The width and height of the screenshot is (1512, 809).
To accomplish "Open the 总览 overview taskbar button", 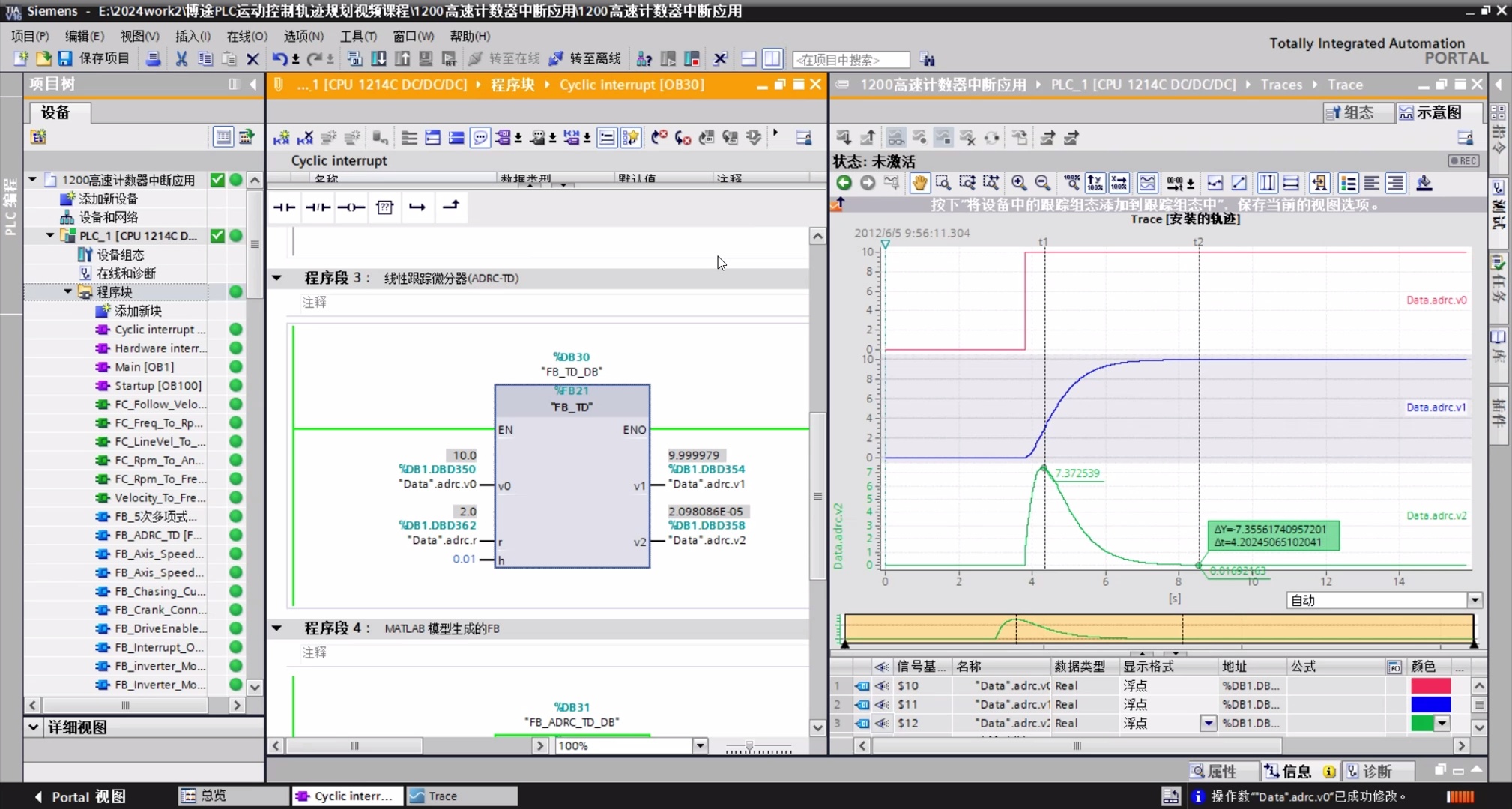I will [234, 796].
